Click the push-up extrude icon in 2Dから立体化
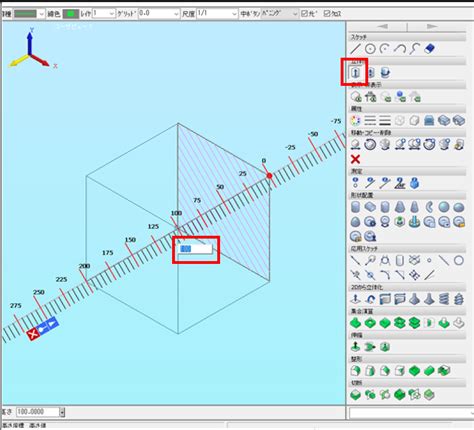474x430 pixels. 355,299
